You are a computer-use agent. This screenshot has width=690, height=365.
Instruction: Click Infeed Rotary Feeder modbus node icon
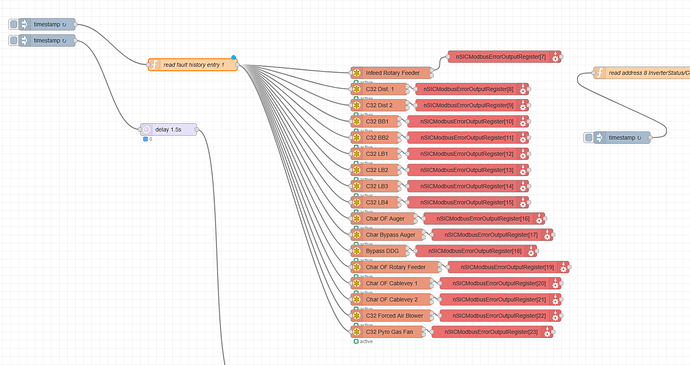point(356,73)
